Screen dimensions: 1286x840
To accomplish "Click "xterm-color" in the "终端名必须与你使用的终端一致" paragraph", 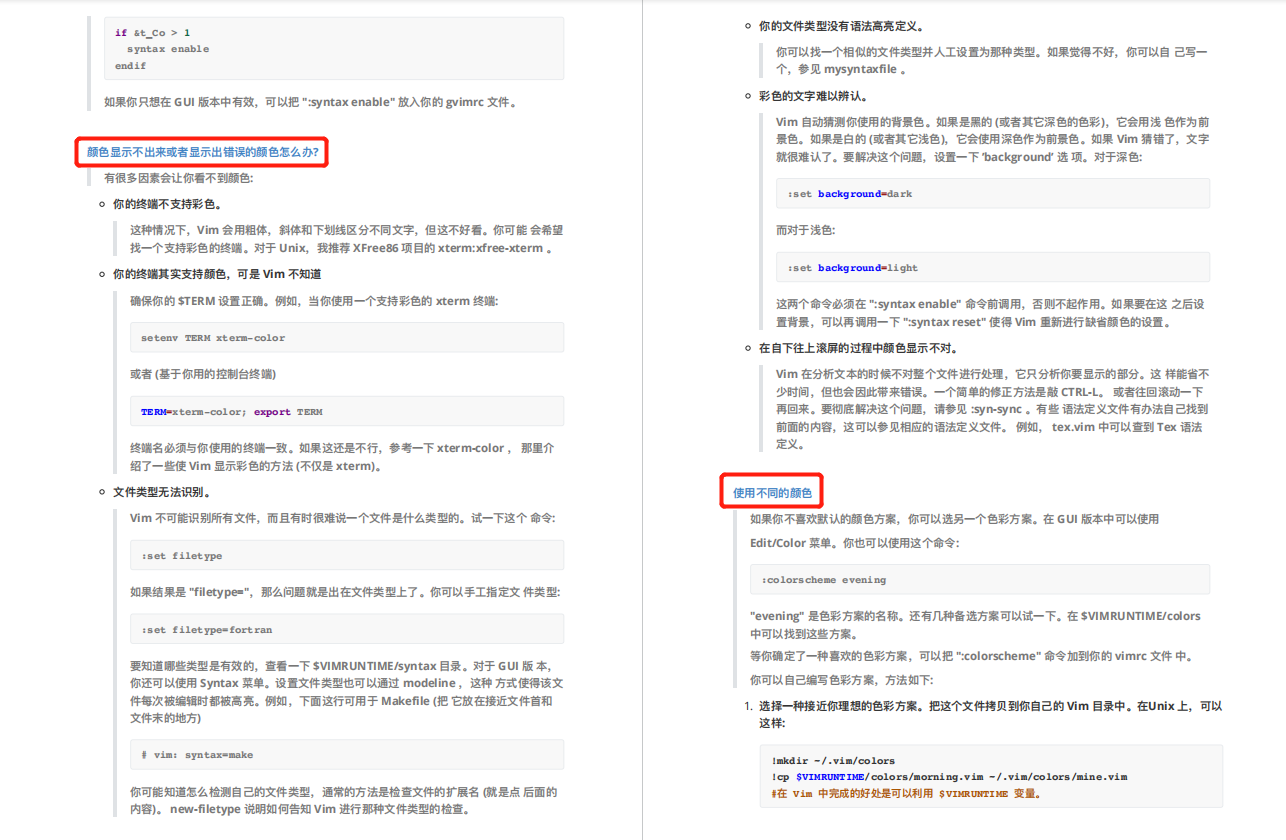I will [472, 448].
